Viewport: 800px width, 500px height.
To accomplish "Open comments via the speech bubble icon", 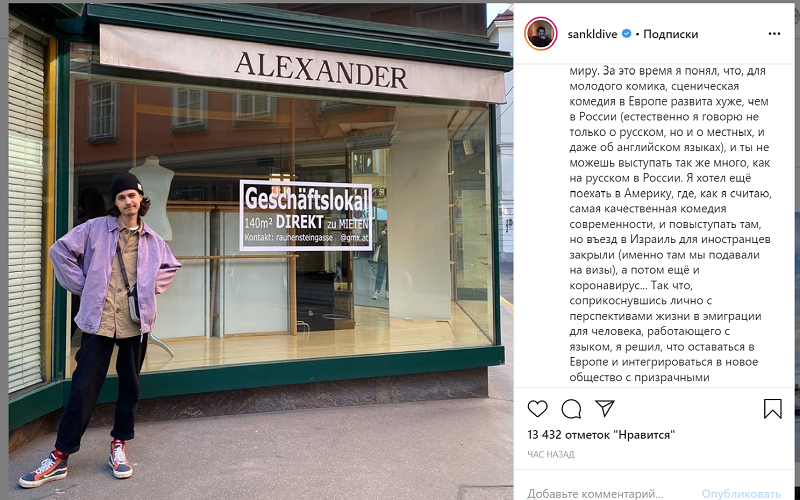I will [x=571, y=409].
